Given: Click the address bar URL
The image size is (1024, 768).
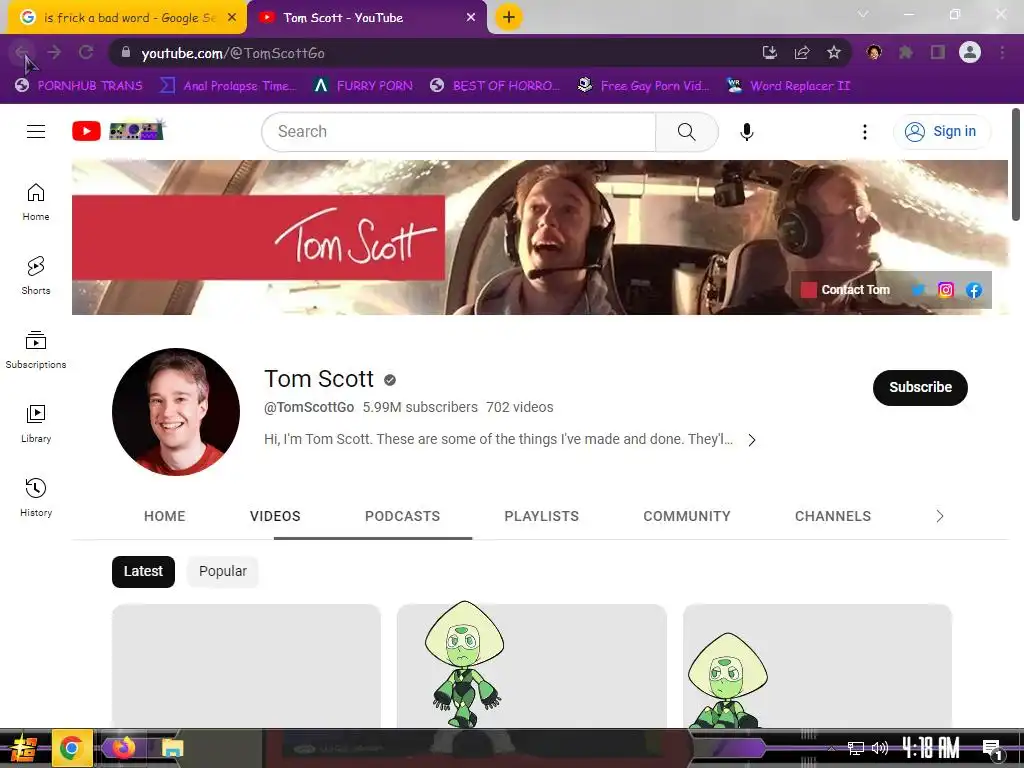Looking at the screenshot, I should tap(232, 53).
